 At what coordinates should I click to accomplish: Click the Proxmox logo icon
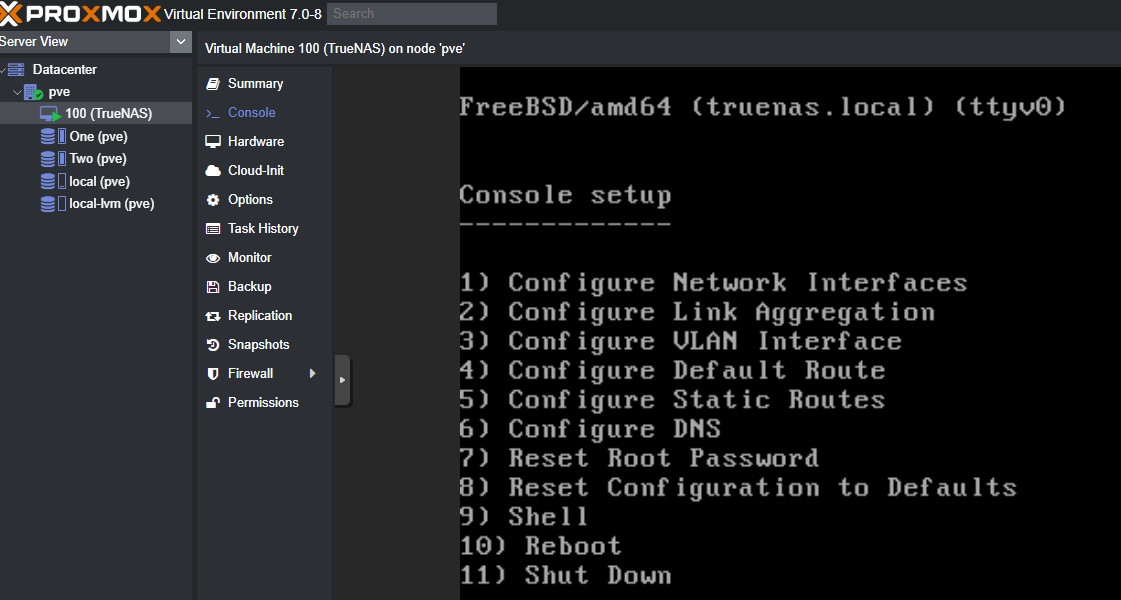(10, 13)
